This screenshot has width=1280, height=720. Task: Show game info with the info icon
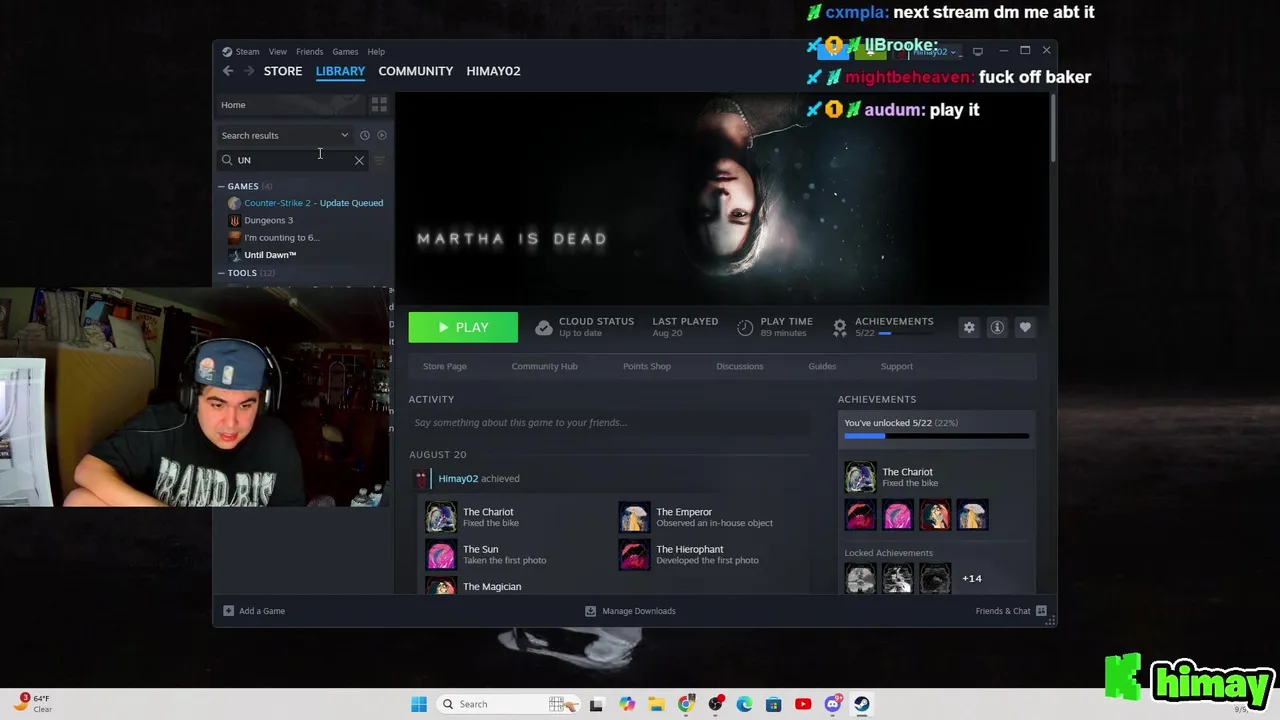click(x=997, y=327)
